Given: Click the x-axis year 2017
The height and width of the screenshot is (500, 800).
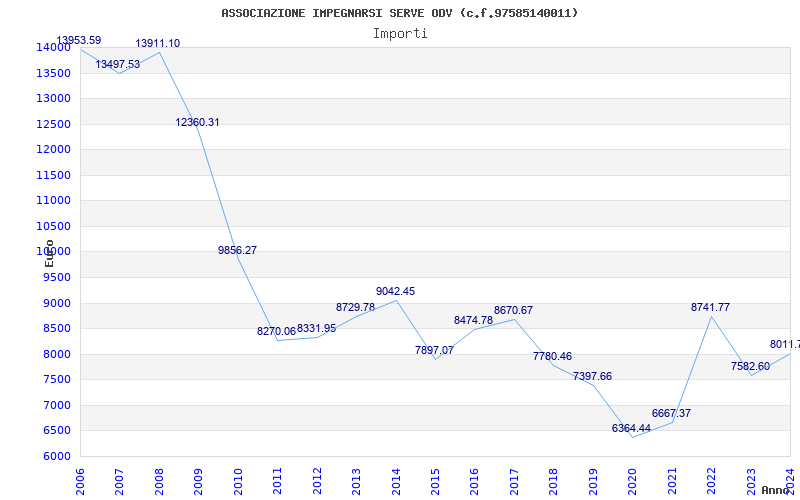Looking at the screenshot, I should coord(514,482).
